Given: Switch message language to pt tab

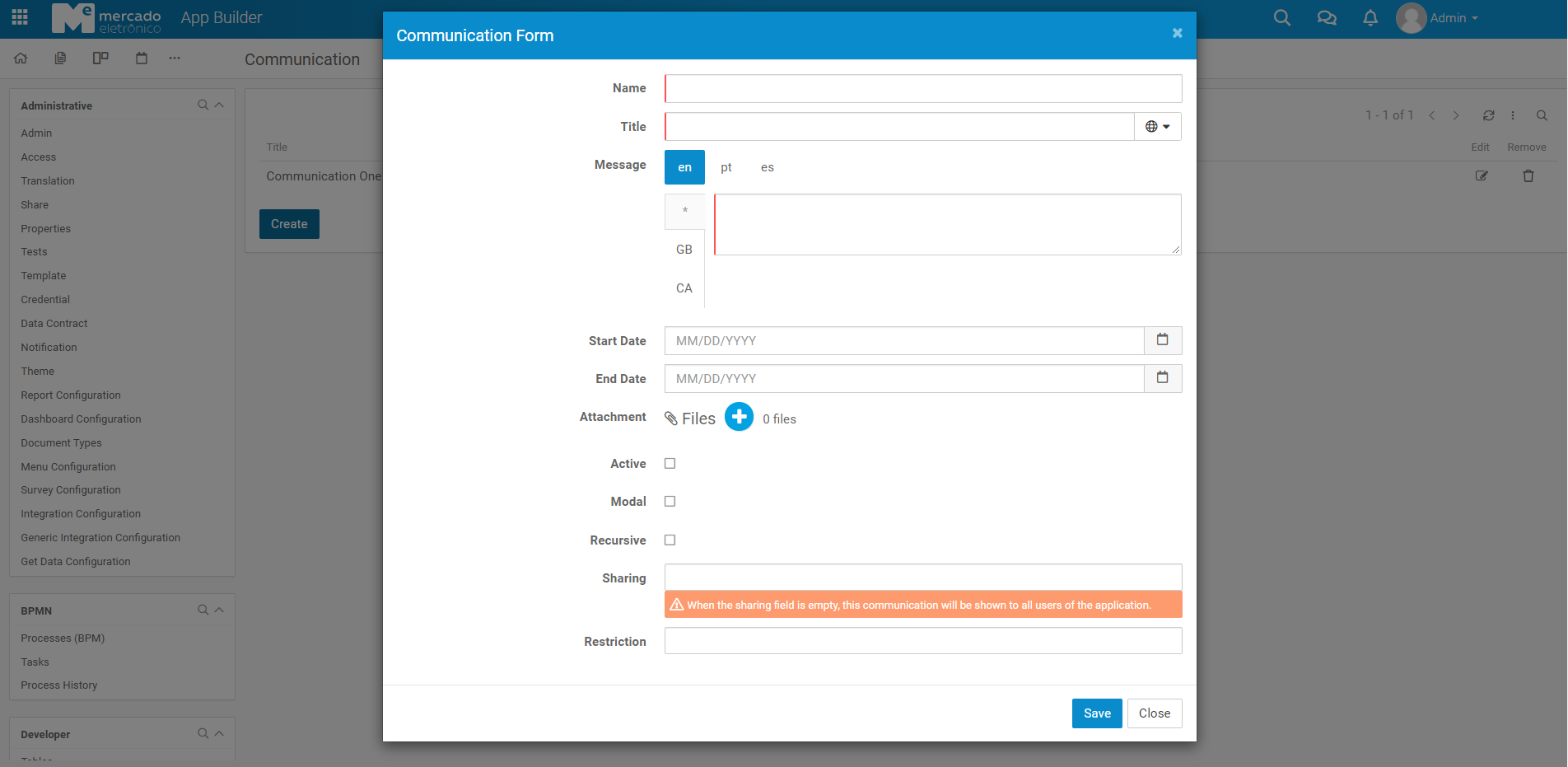Looking at the screenshot, I should pos(726,167).
